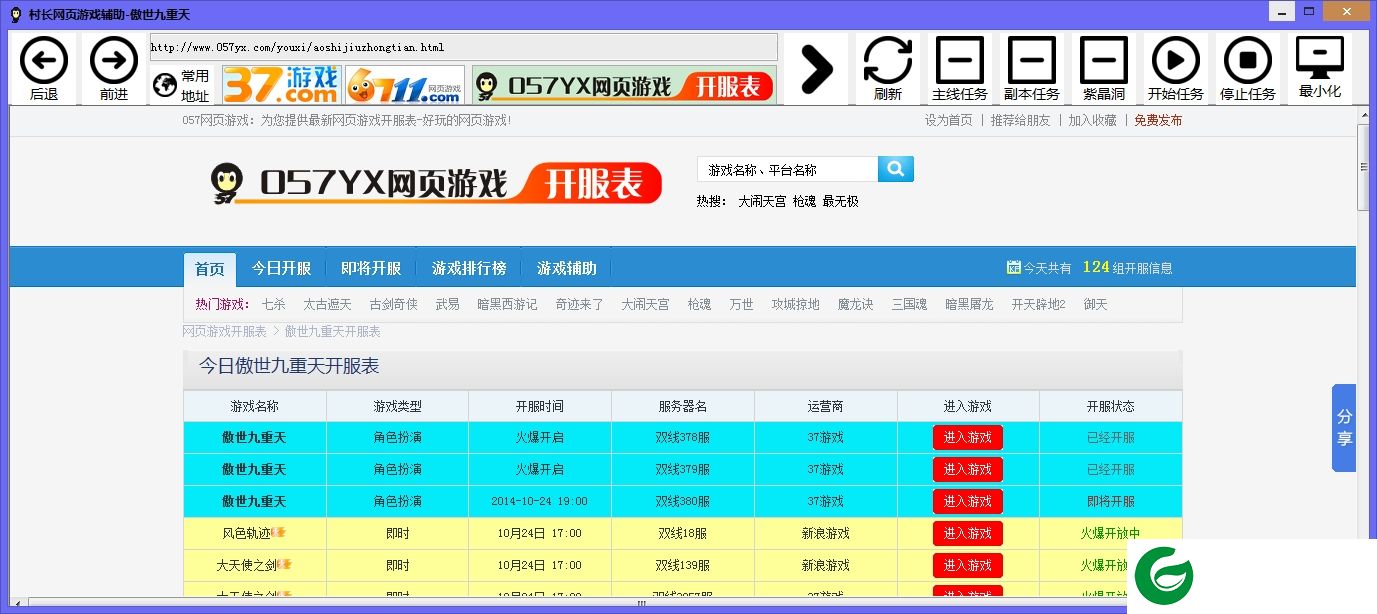This screenshot has width=1377, height=614.
Task: Open the 6711.com shortcut banner
Action: pyautogui.click(x=405, y=85)
